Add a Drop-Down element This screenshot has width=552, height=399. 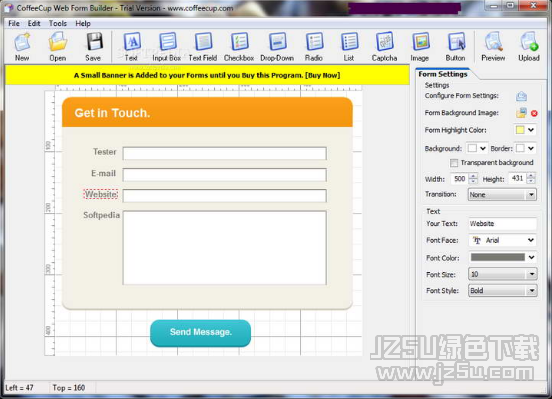tap(277, 47)
